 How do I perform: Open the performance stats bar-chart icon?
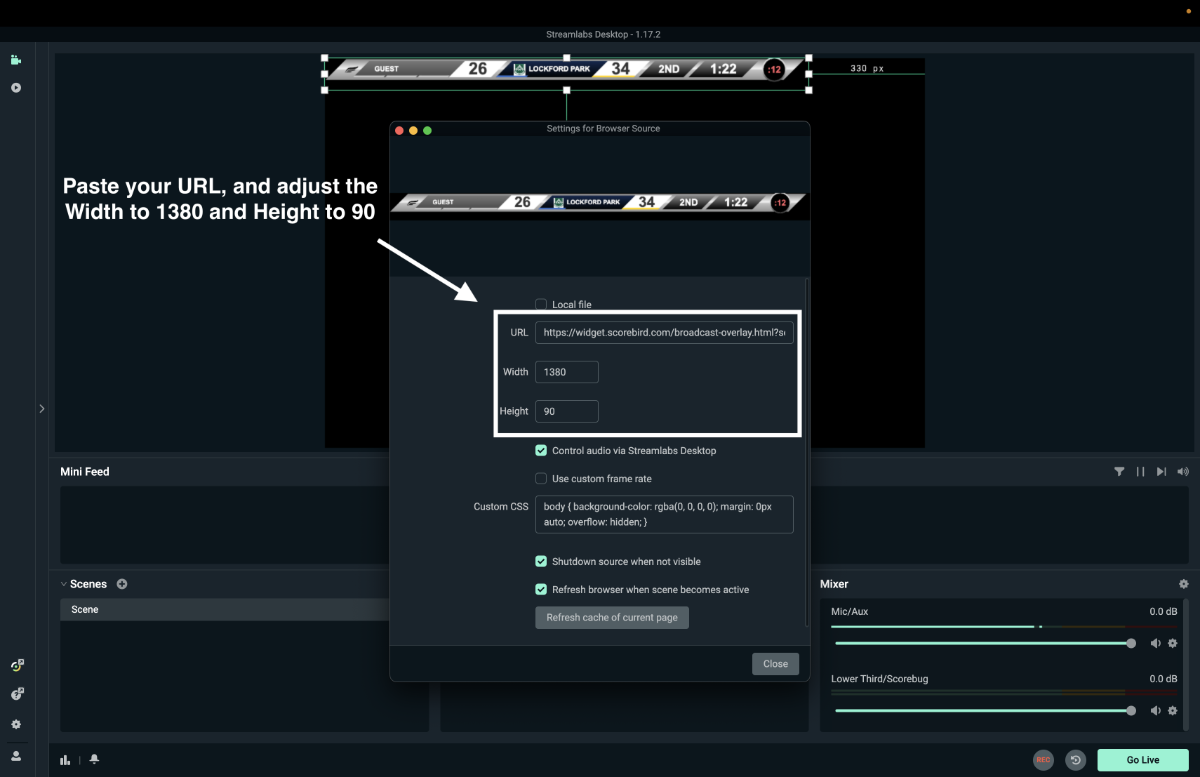click(x=65, y=760)
